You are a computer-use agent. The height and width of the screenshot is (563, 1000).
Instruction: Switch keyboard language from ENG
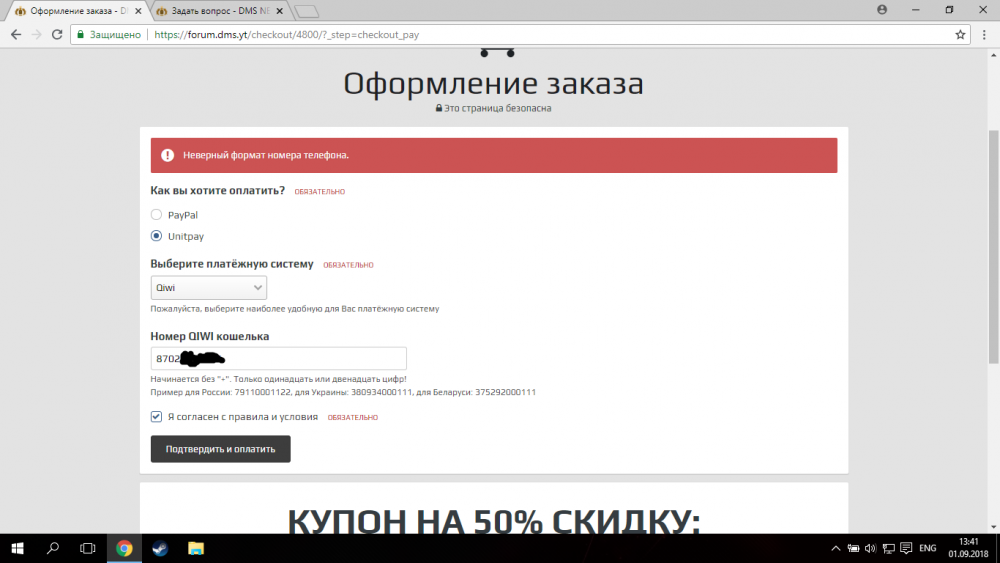click(x=927, y=548)
